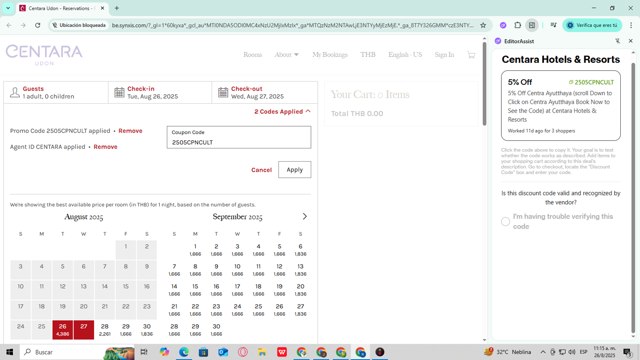640x360 pixels.
Task: Click the 5% Off coupon card
Action: 561,105
